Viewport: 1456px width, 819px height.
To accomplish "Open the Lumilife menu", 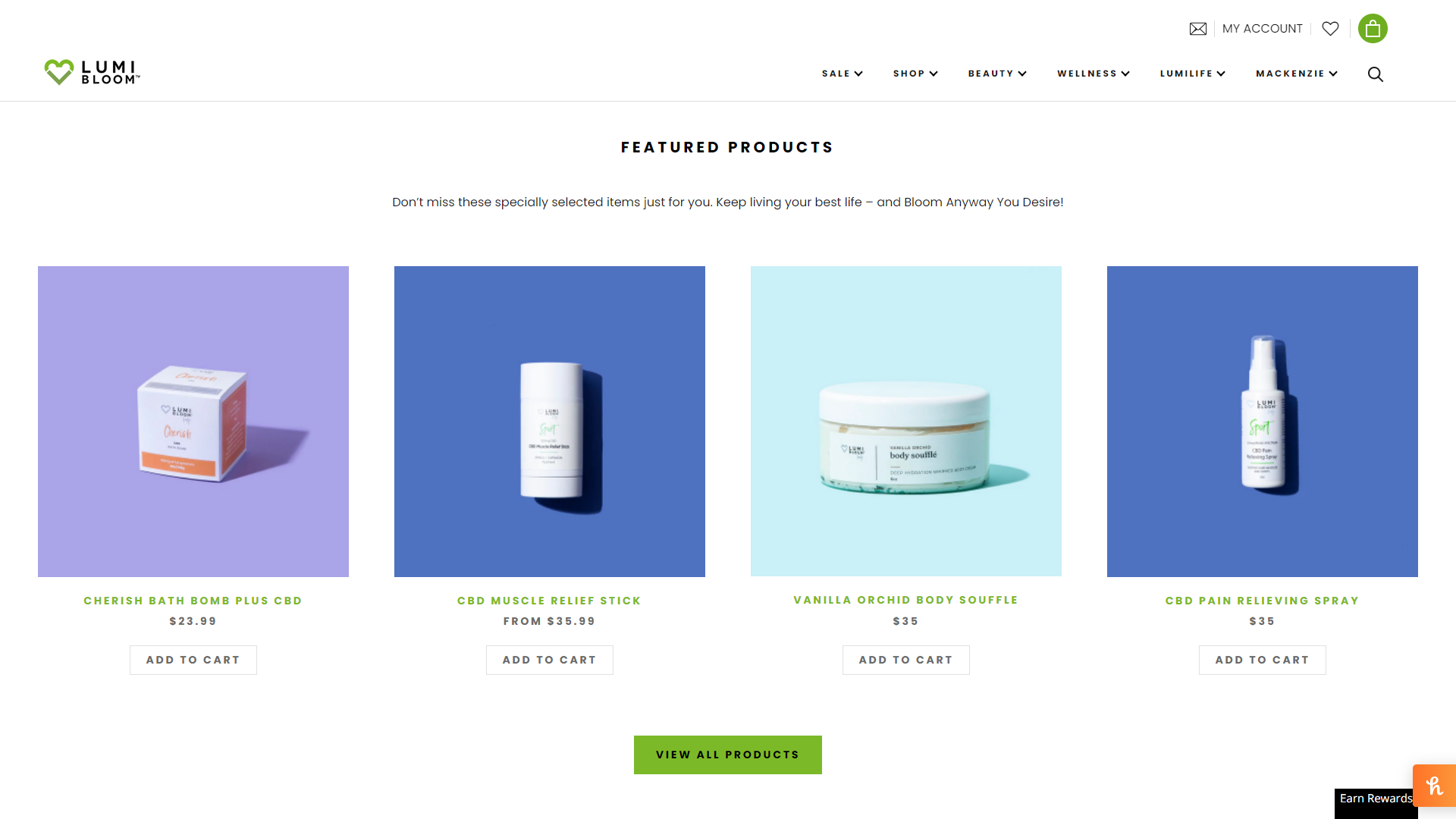I will point(1193,74).
